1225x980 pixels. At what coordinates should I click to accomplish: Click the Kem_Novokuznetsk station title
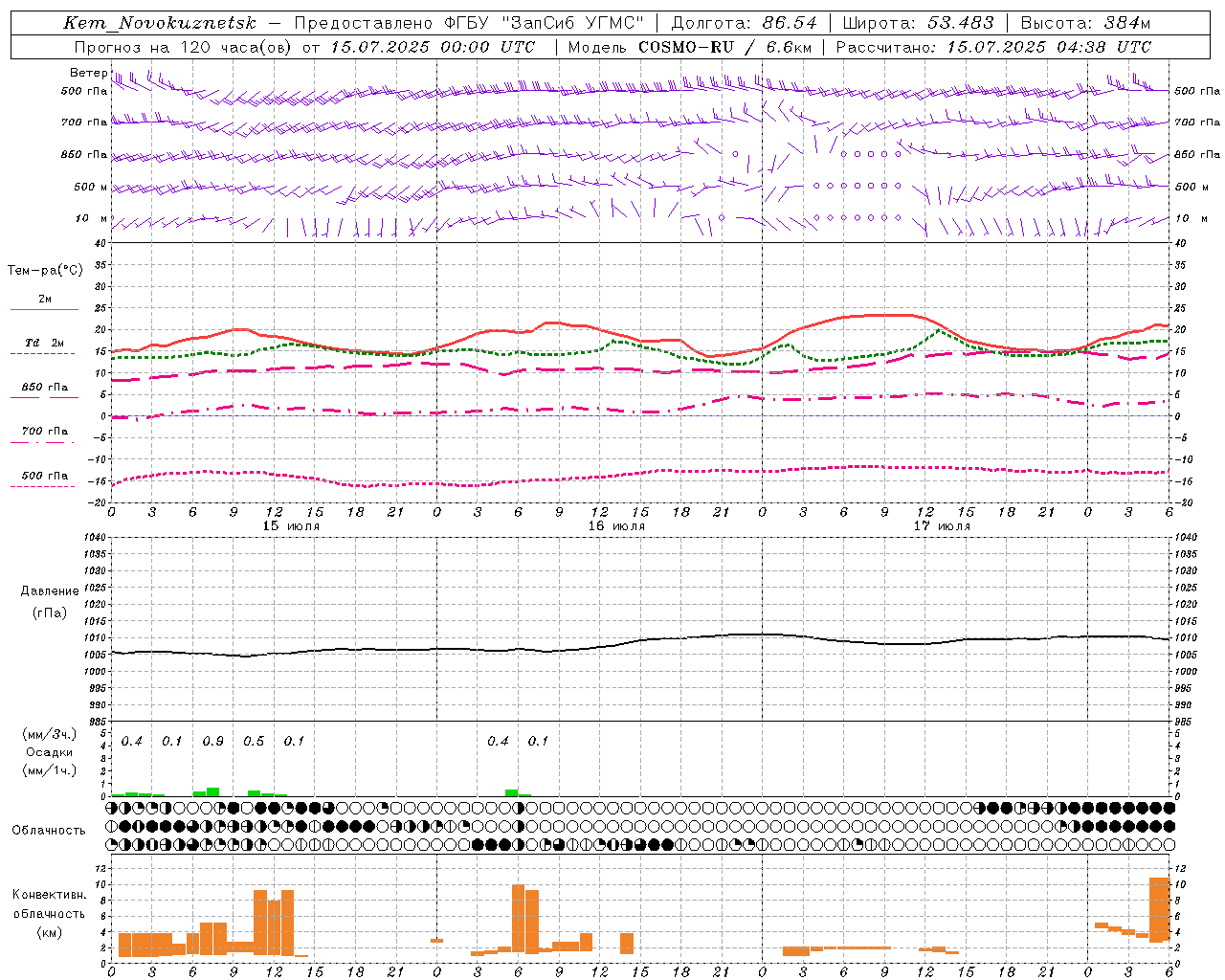(160, 23)
